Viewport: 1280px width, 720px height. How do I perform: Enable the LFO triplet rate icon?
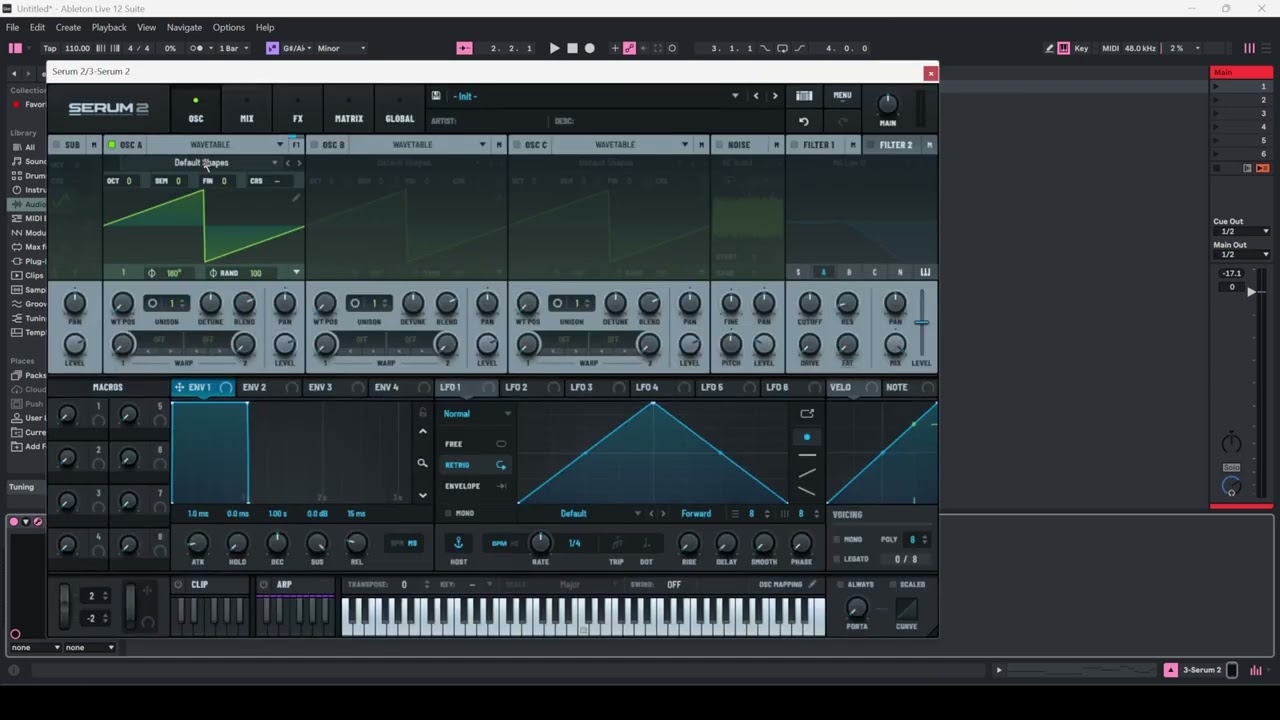point(617,543)
